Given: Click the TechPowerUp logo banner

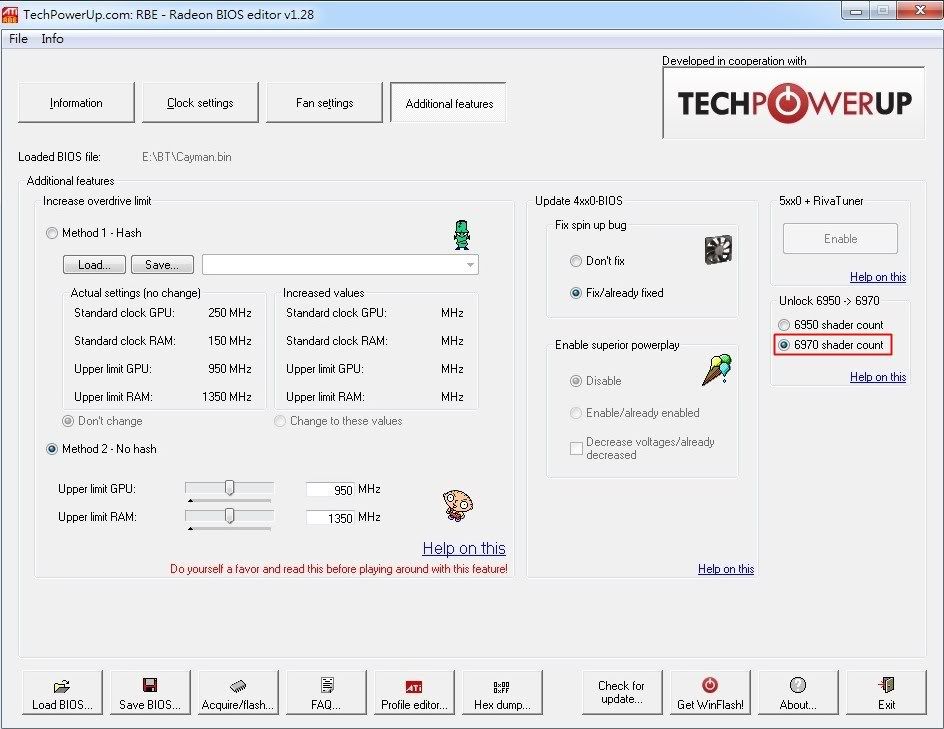Looking at the screenshot, I should pyautogui.click(x=793, y=103).
